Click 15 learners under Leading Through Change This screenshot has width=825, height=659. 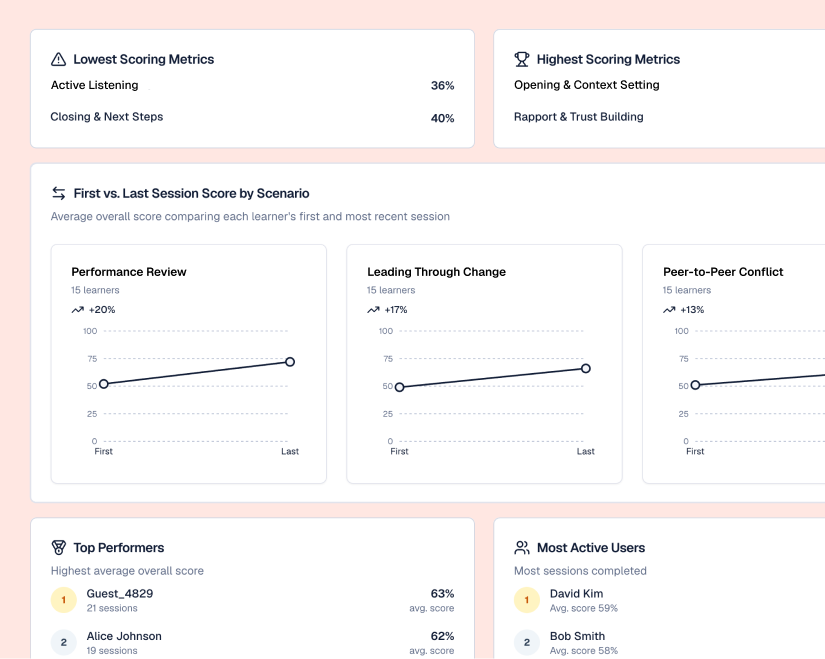391,290
